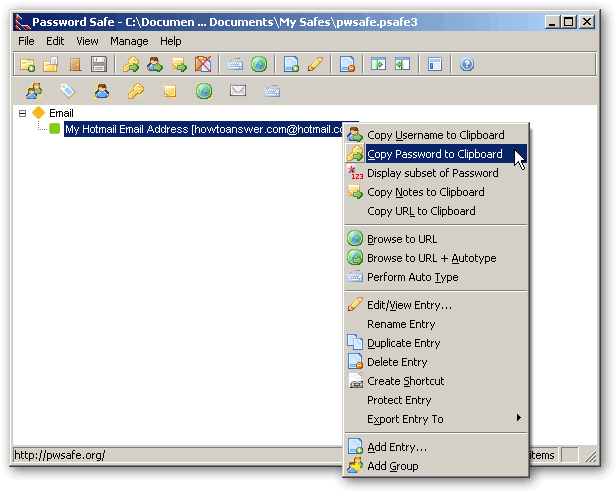This screenshot has height=493, width=616.
Task: Click the Password Safe title bar icon
Action: tap(22, 22)
